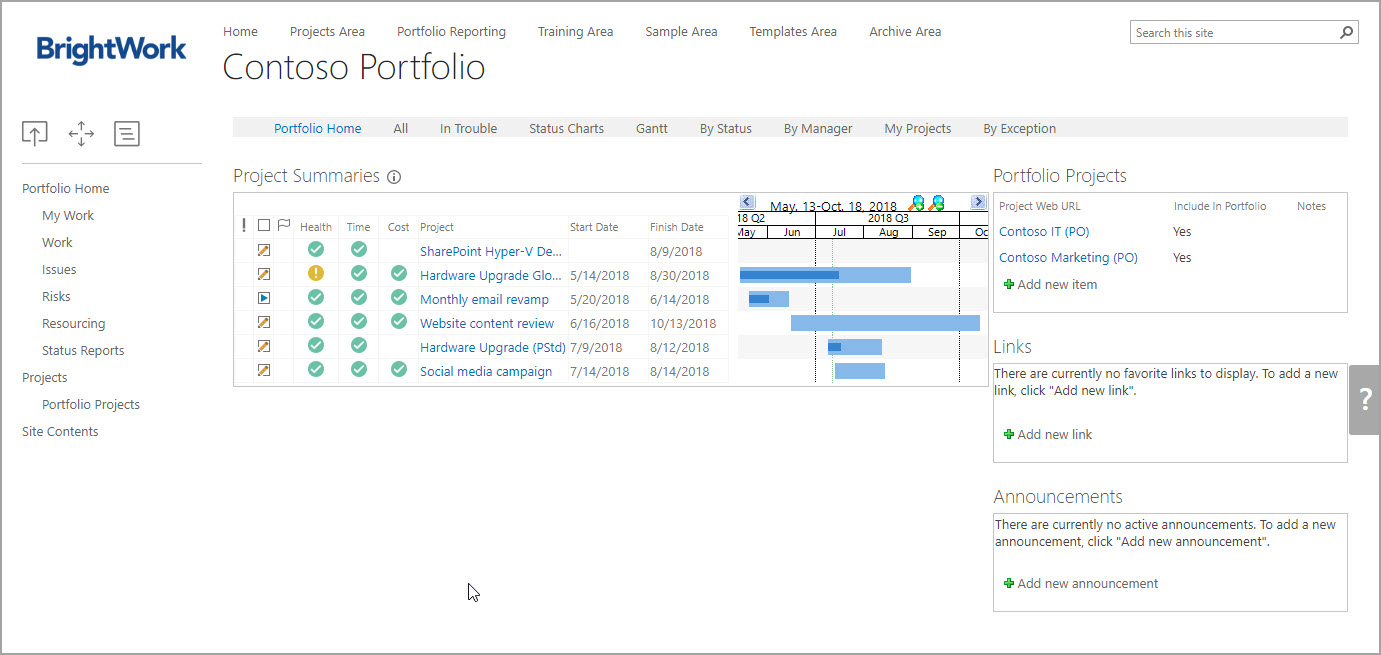Screen dimensions: 1381x655
Task: Open the My Projects tab
Action: click(918, 128)
